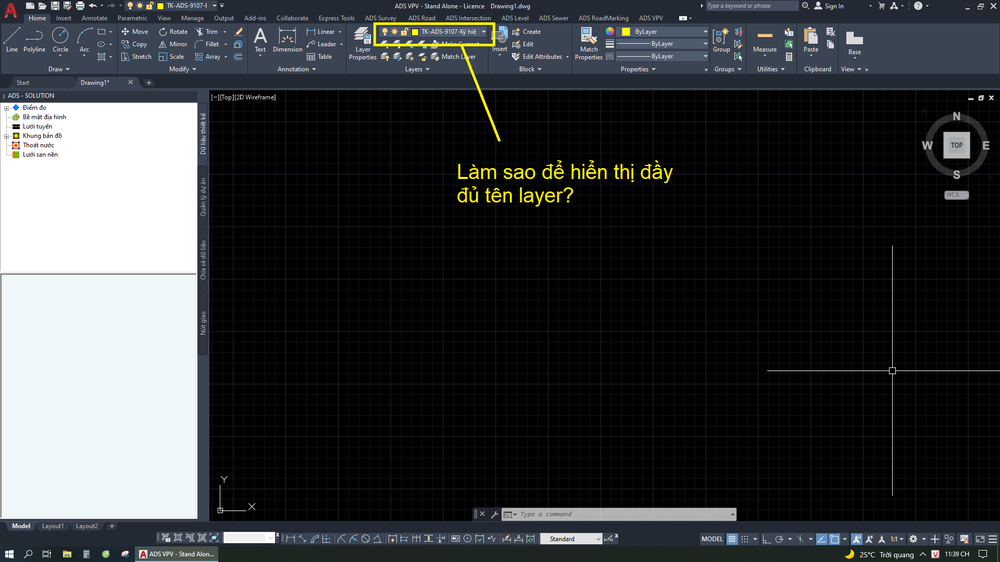Expand the Điểm đo tree node
The width and height of the screenshot is (1000, 562).
(7, 108)
